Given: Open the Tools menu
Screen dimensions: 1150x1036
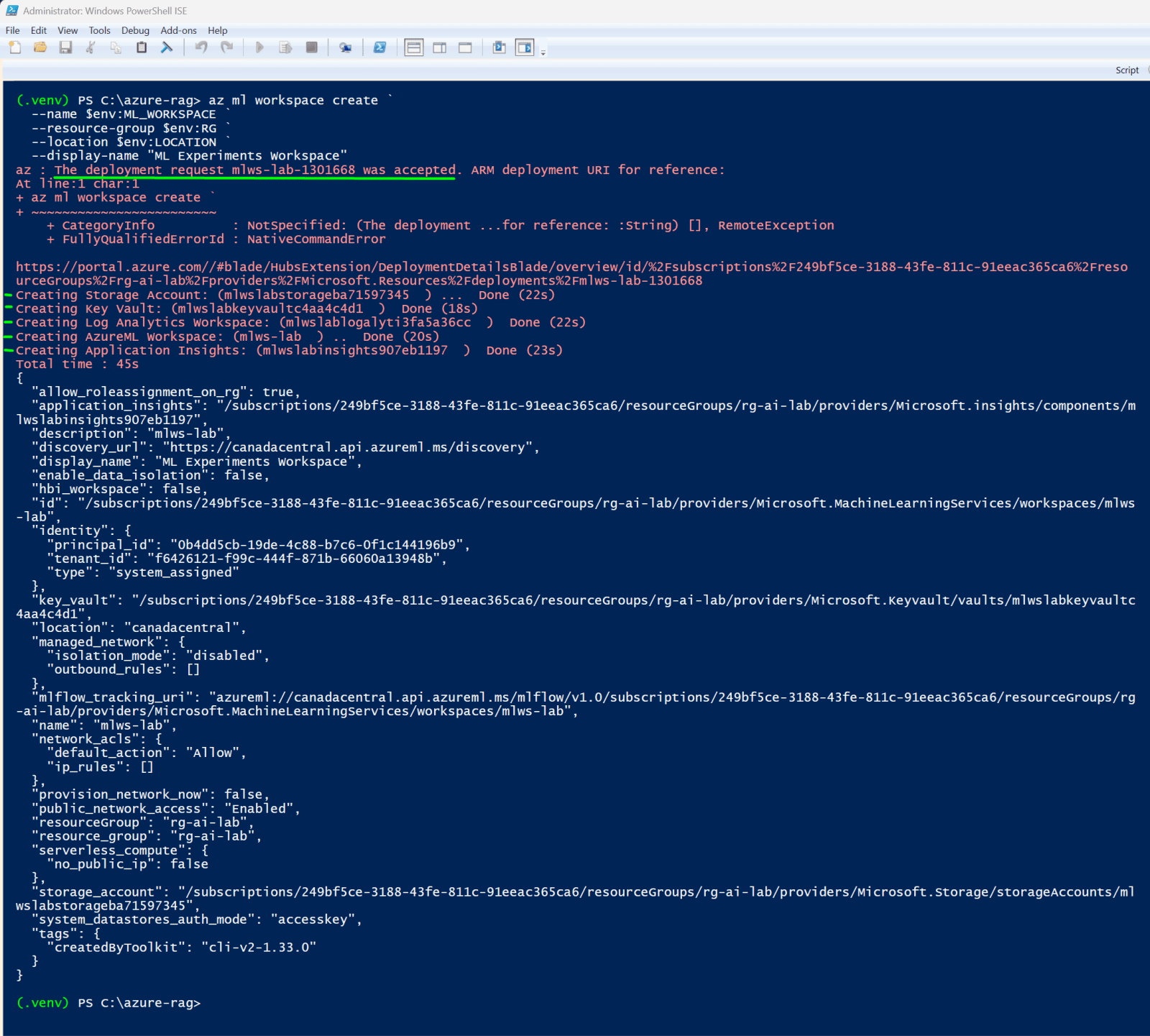Looking at the screenshot, I should point(99,30).
